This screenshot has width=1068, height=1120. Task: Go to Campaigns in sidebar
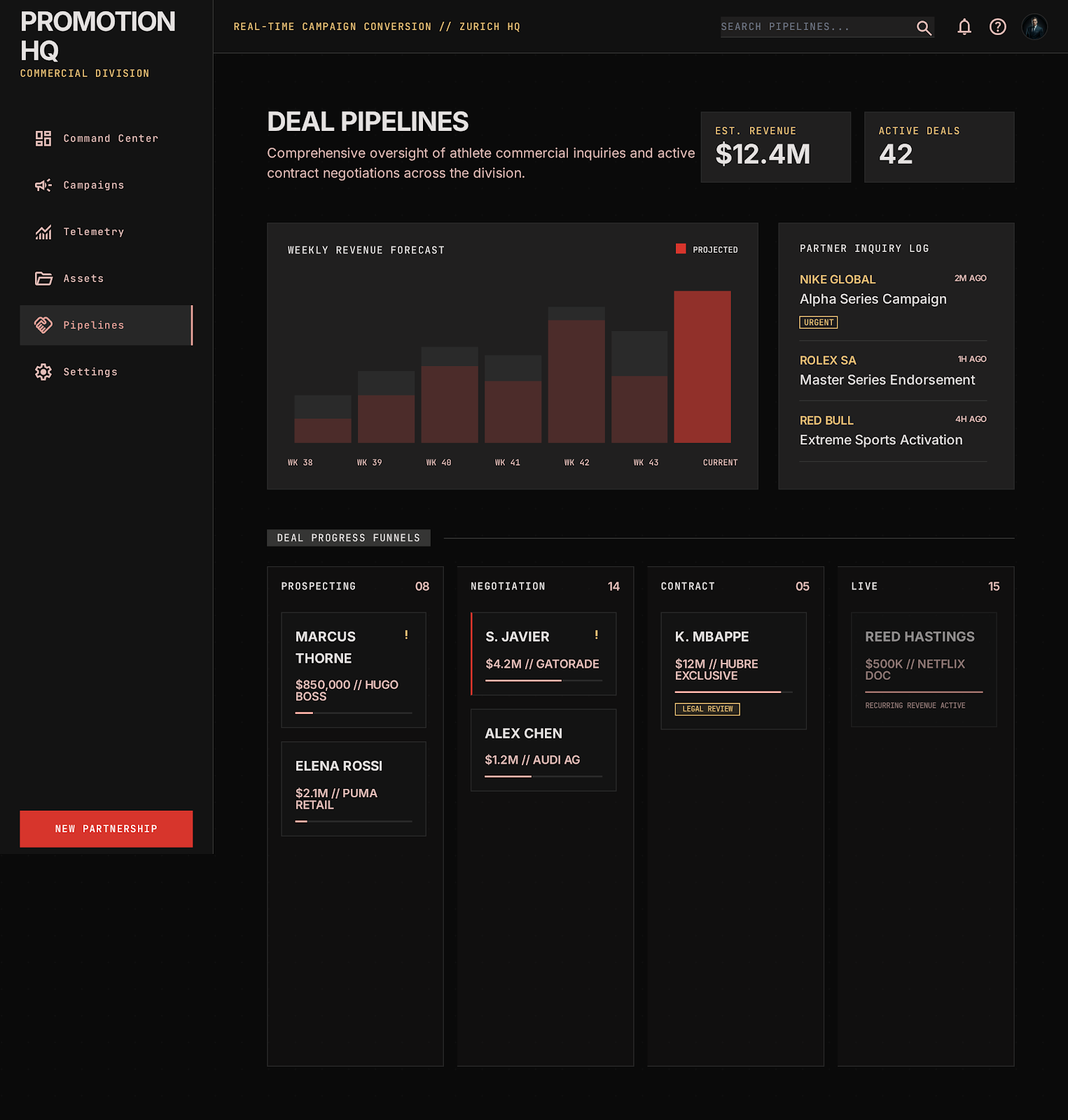pos(106,185)
